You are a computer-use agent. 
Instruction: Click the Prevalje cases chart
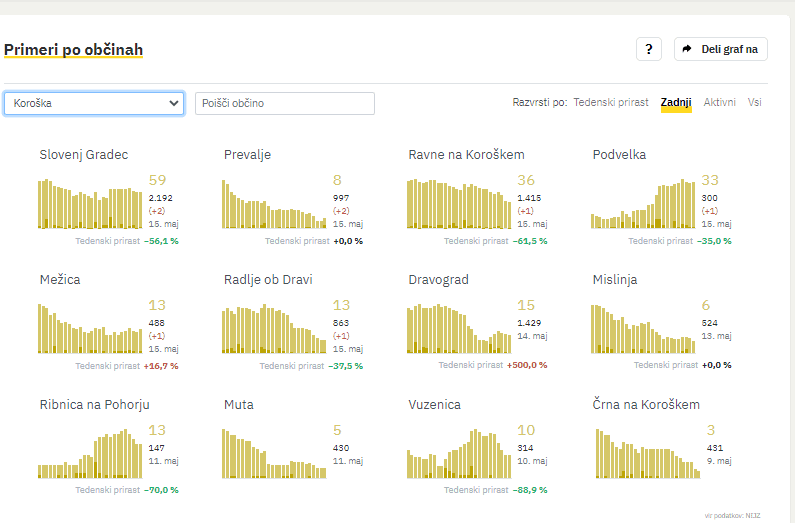point(274,204)
